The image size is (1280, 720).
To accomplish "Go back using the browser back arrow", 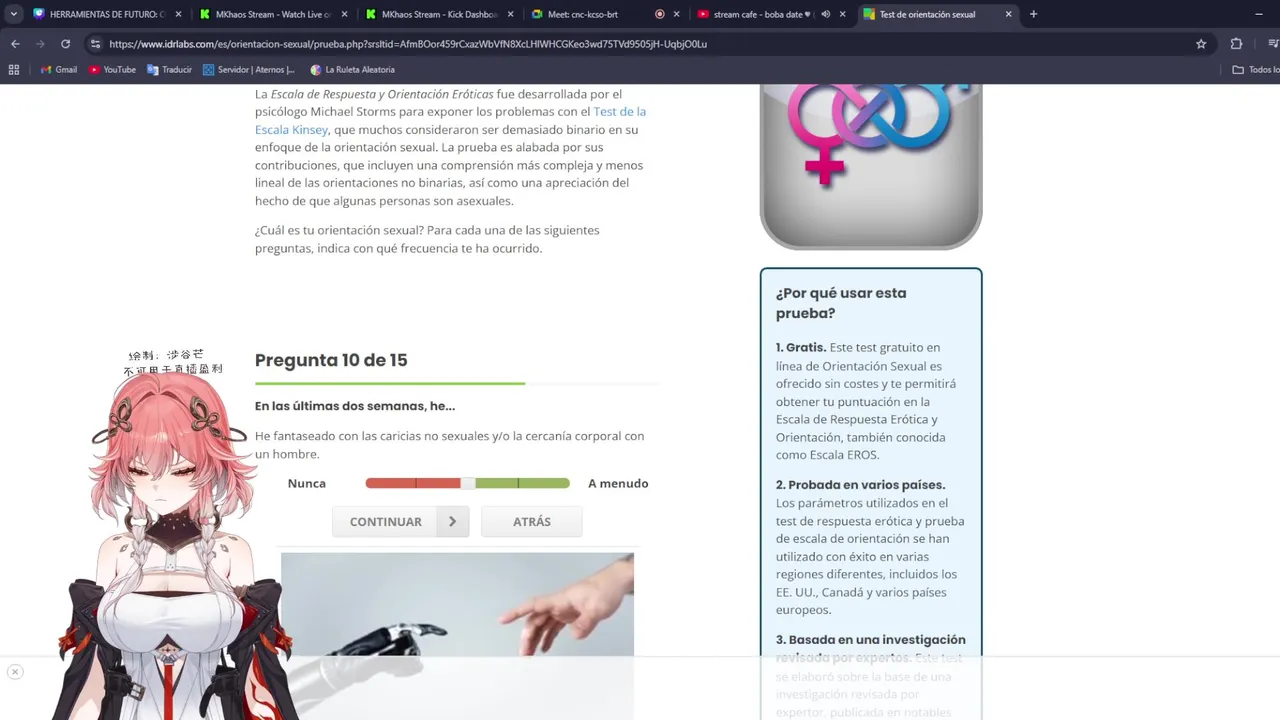I will pyautogui.click(x=15, y=44).
